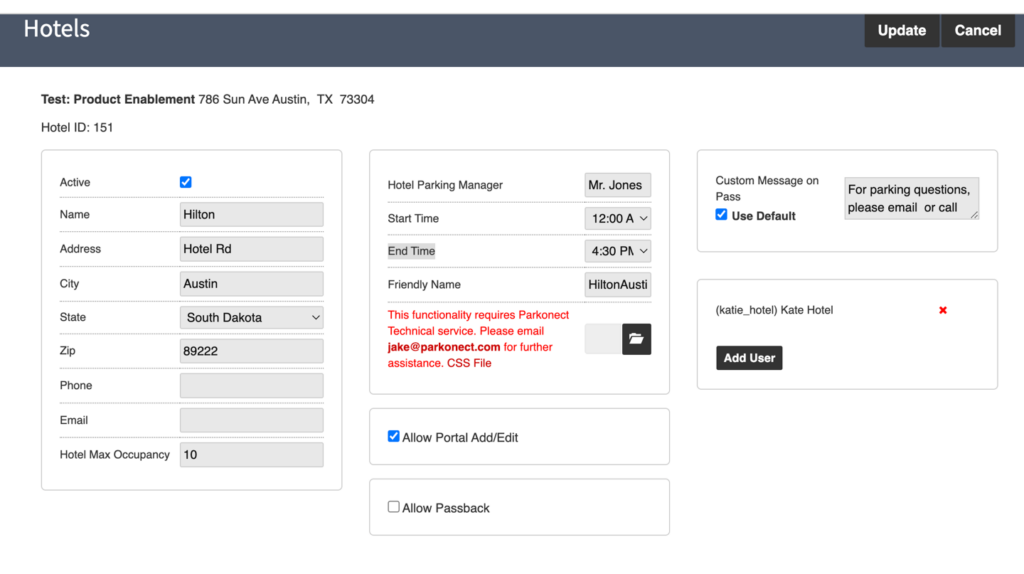Toggle the Use Default checkbox
The height and width of the screenshot is (574, 1024).
coord(722,215)
